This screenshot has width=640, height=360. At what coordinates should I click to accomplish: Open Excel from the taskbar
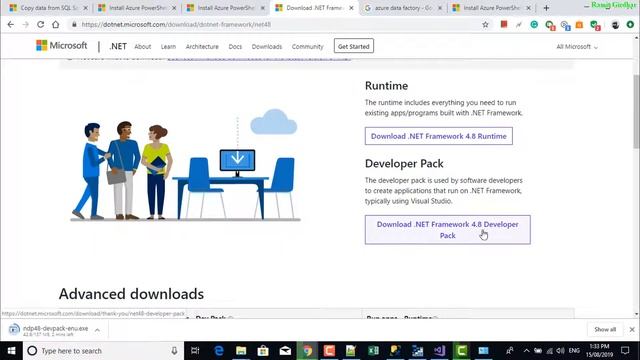point(373,351)
